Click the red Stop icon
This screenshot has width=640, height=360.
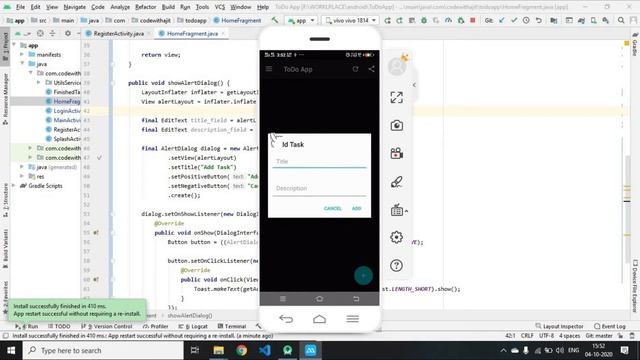coord(473,20)
